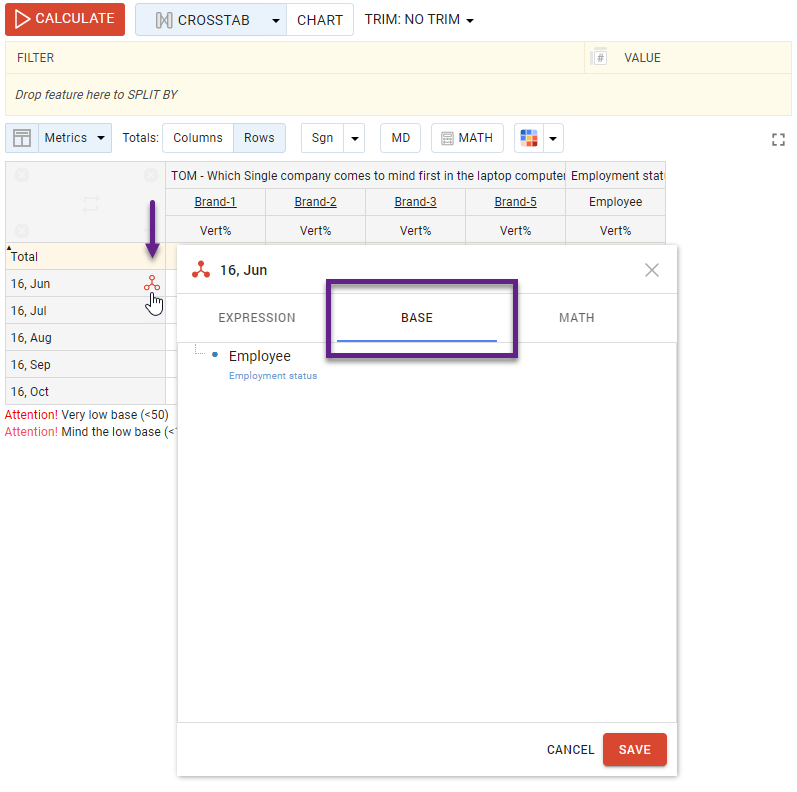Open the Sgn options dropdown arrow
This screenshot has height=792, width=797.
coord(355,138)
